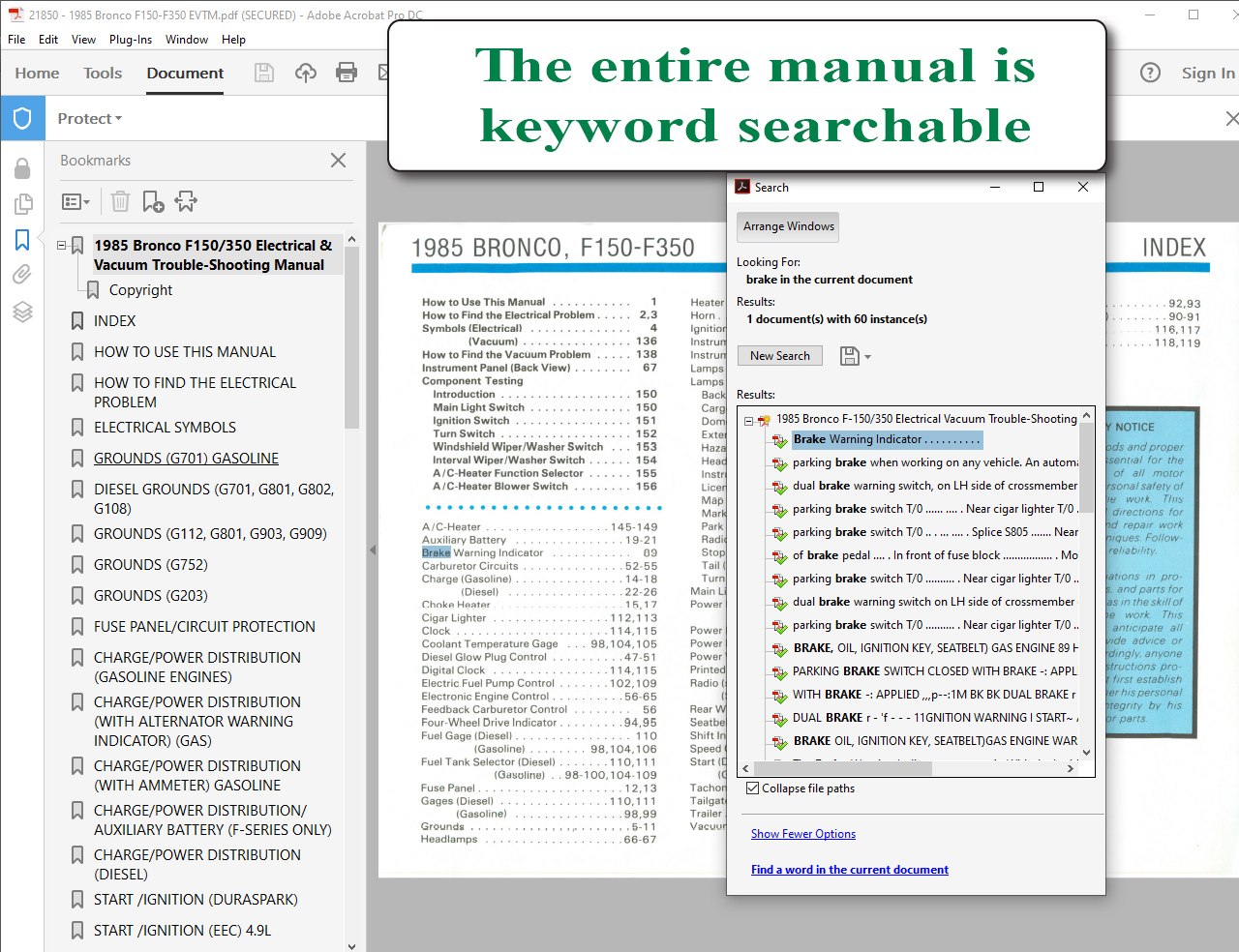Collapse the navigation pane arrow handle

tap(373, 550)
